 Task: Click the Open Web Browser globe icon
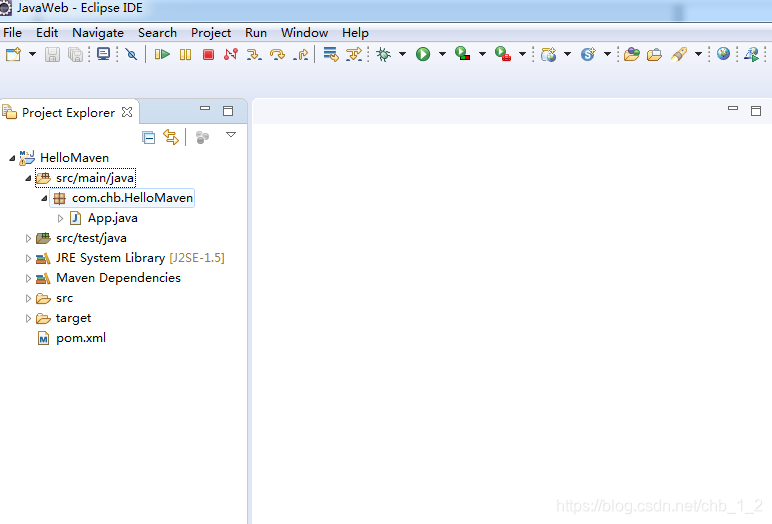723,54
